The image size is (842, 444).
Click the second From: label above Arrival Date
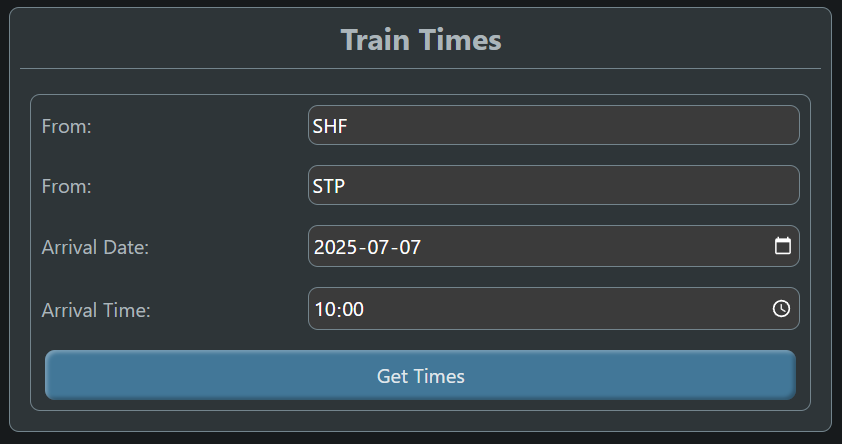(67, 187)
